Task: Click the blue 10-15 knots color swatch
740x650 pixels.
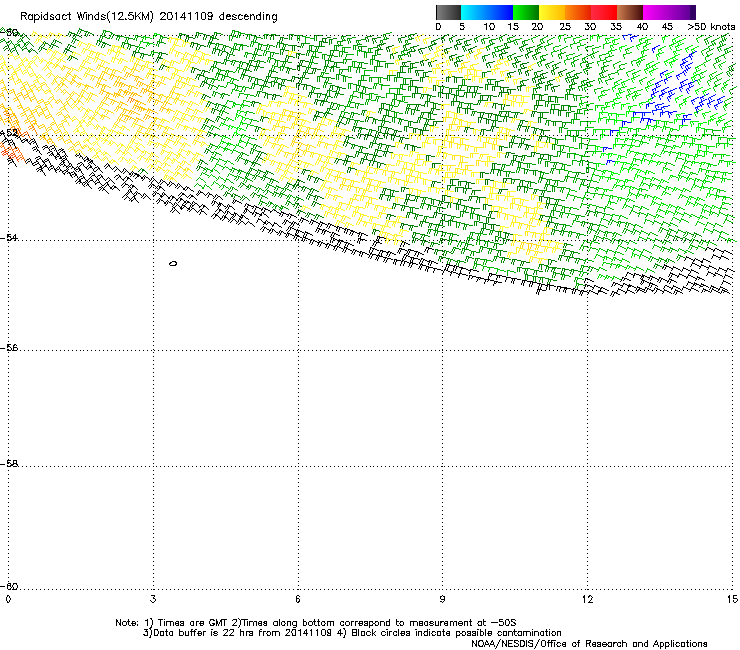Action: click(x=500, y=12)
